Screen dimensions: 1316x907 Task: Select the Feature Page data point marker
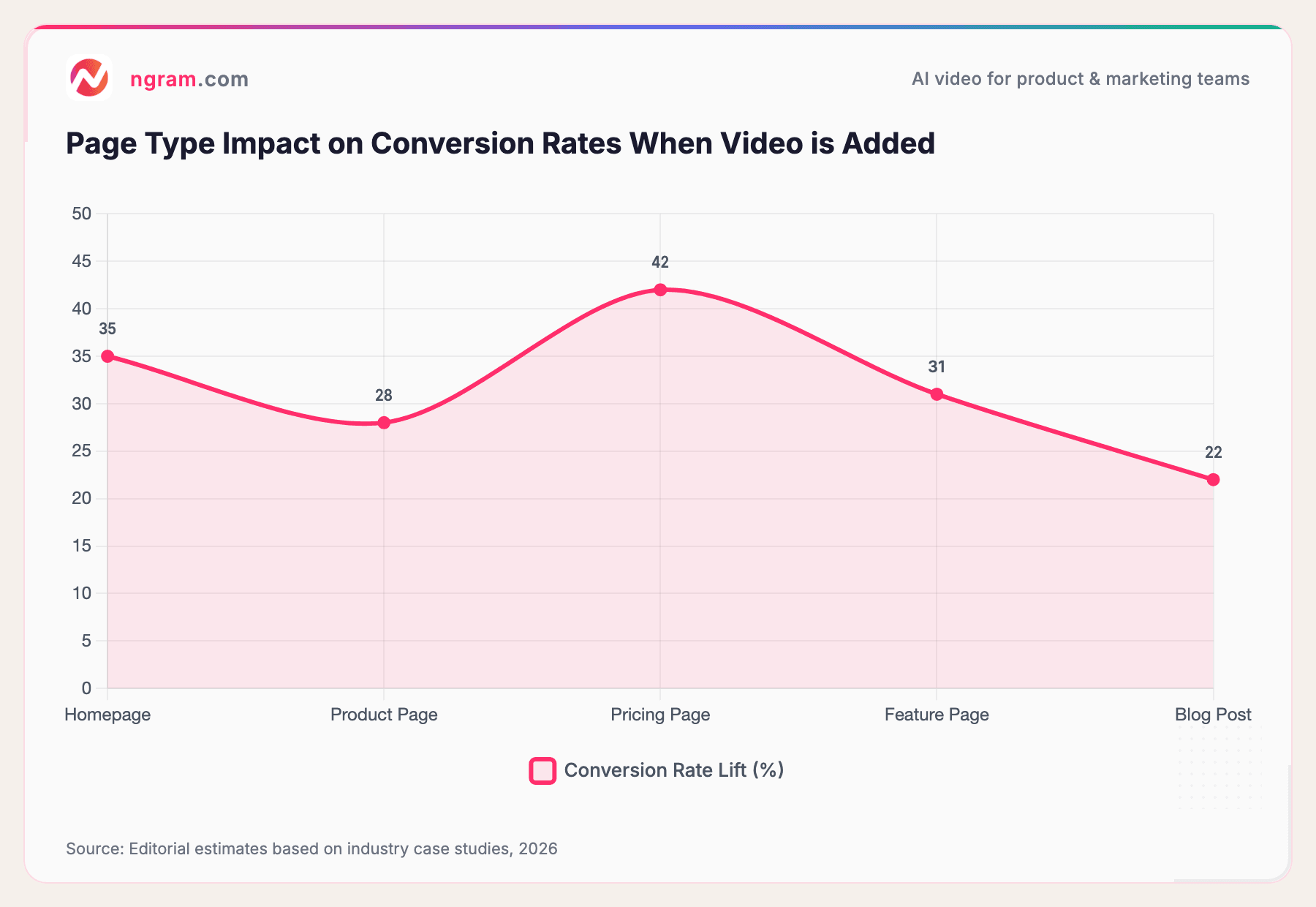[936, 395]
